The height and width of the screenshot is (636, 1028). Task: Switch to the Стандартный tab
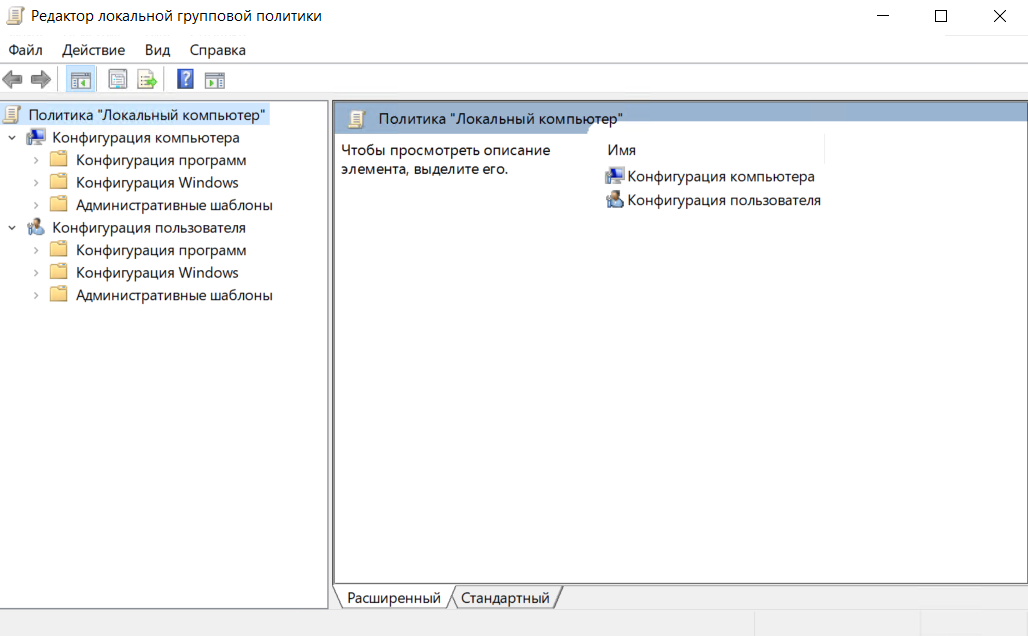[x=505, y=598]
